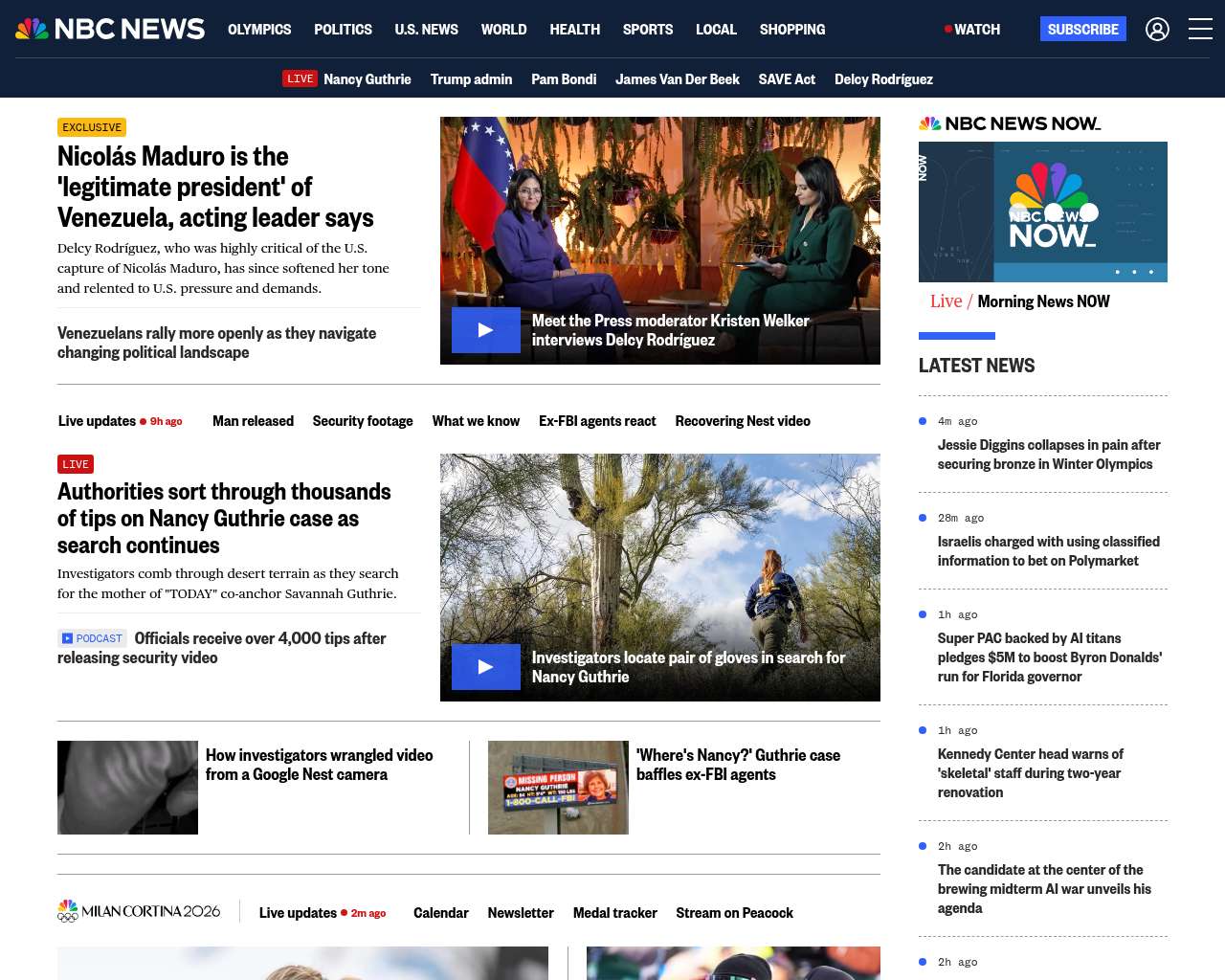1225x980 pixels.
Task: Open the user account profile icon
Action: click(1157, 30)
